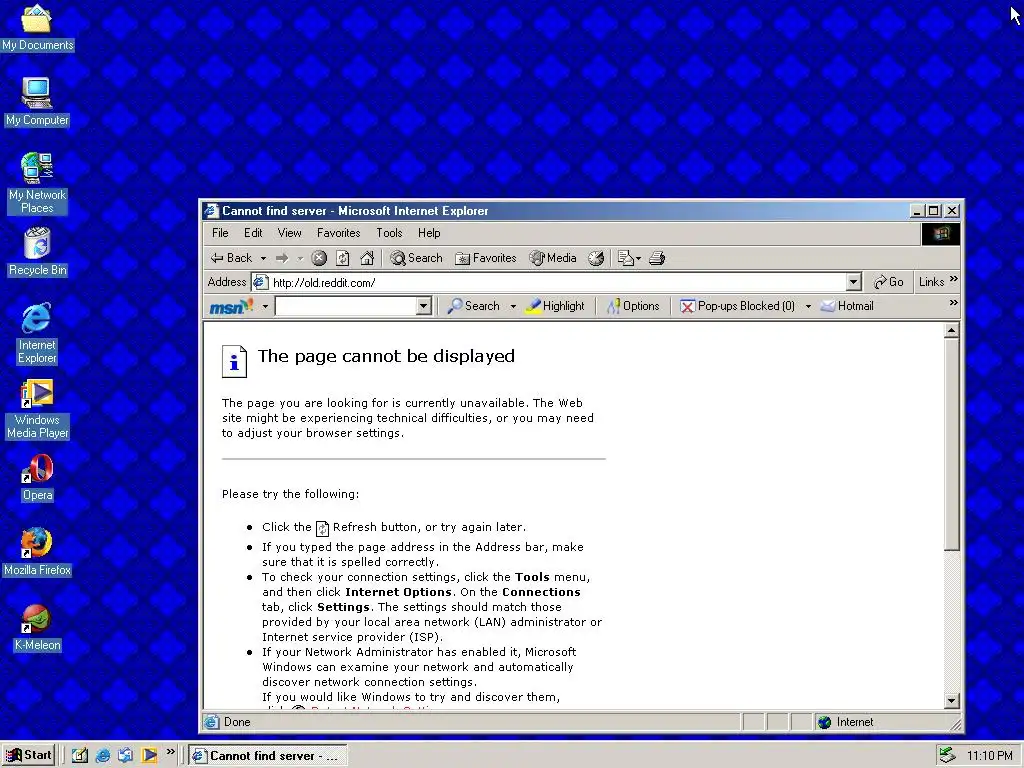Expand the Edit toolbar button dropdown
This screenshot has height=768, width=1024.
click(638, 259)
